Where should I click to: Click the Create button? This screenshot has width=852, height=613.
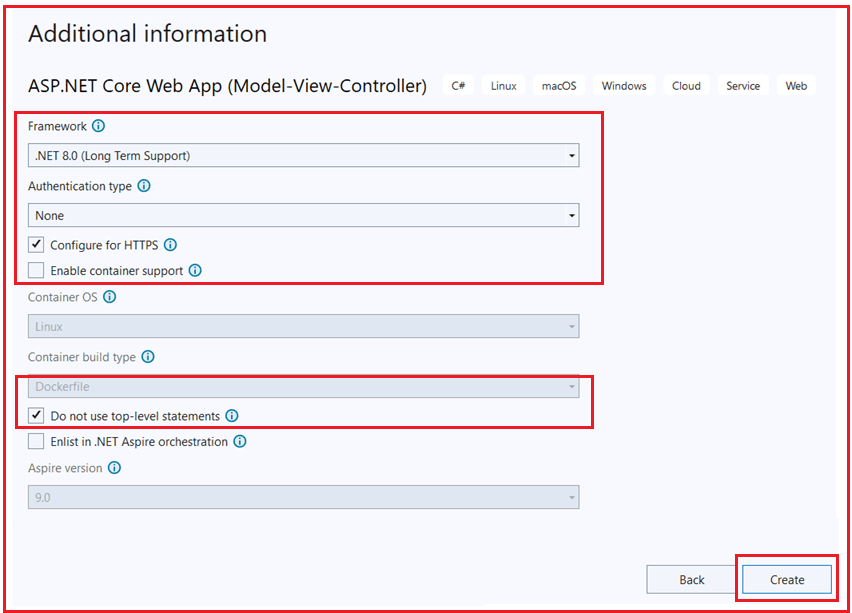[x=787, y=579]
